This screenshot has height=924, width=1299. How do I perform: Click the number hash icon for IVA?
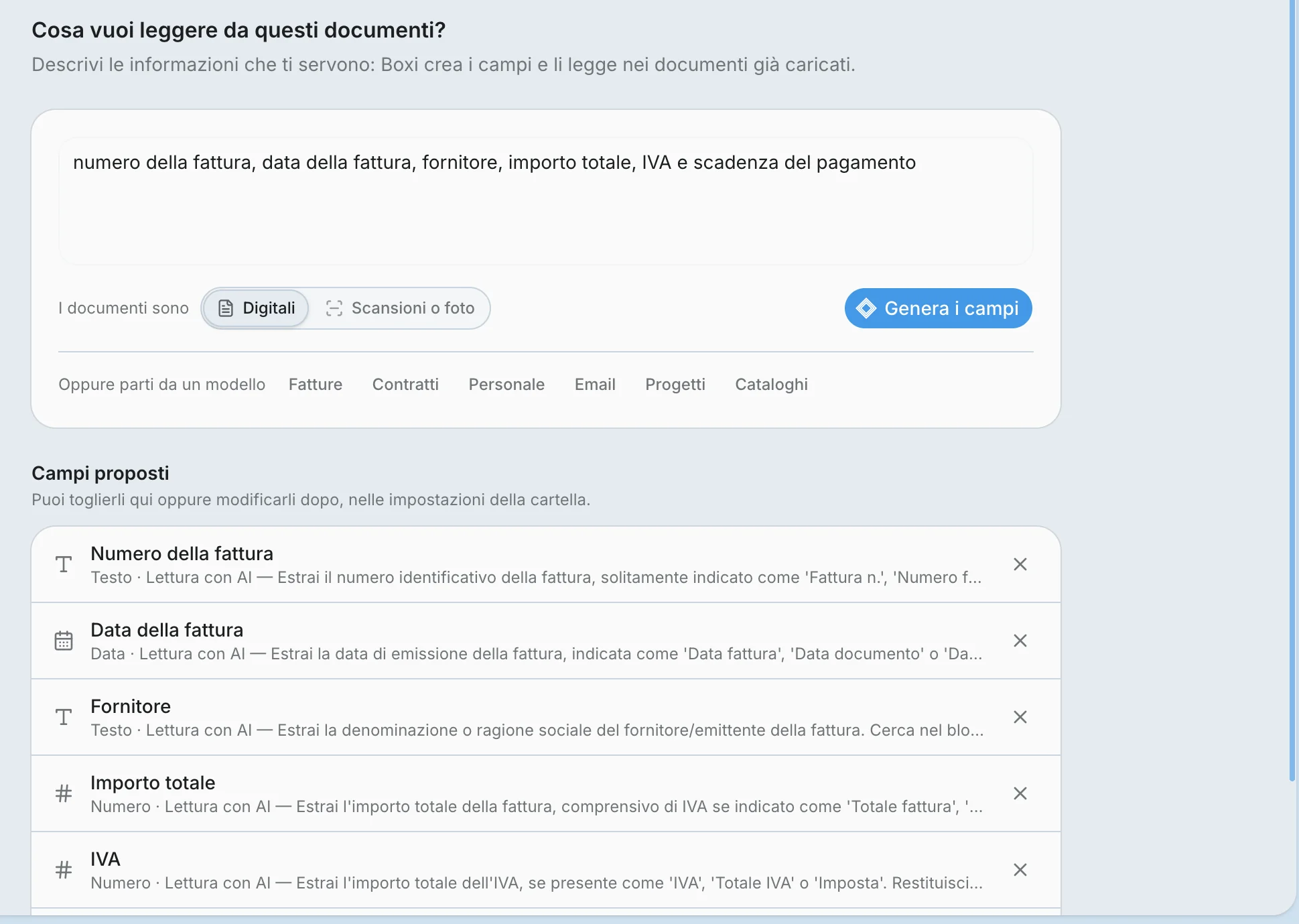coord(64,870)
